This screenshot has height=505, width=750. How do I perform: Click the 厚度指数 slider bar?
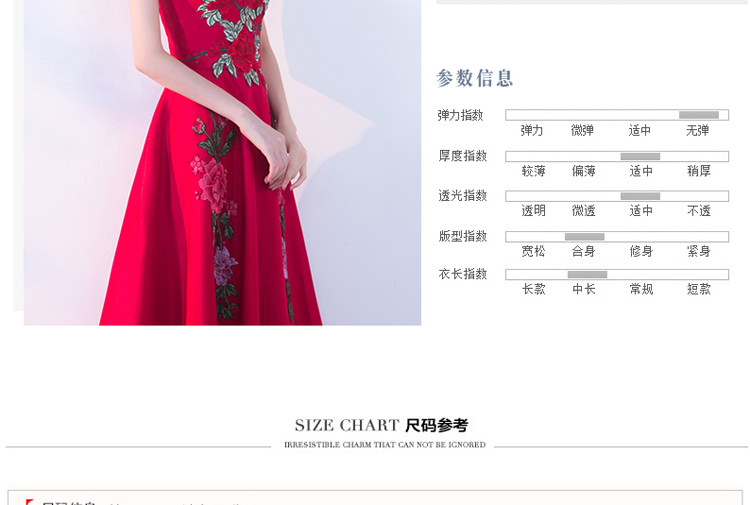pyautogui.click(x=617, y=156)
